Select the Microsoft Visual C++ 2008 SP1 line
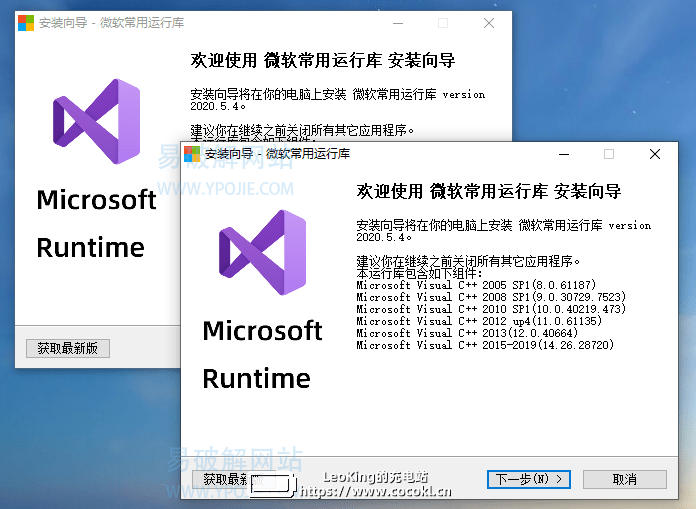 pos(491,297)
